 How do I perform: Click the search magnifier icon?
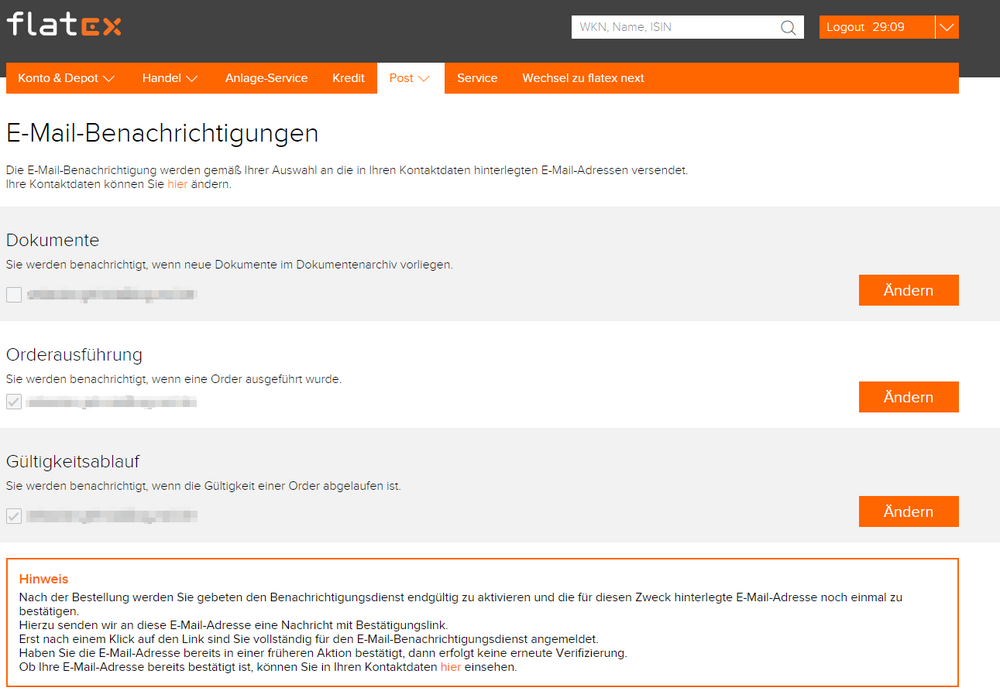click(788, 27)
